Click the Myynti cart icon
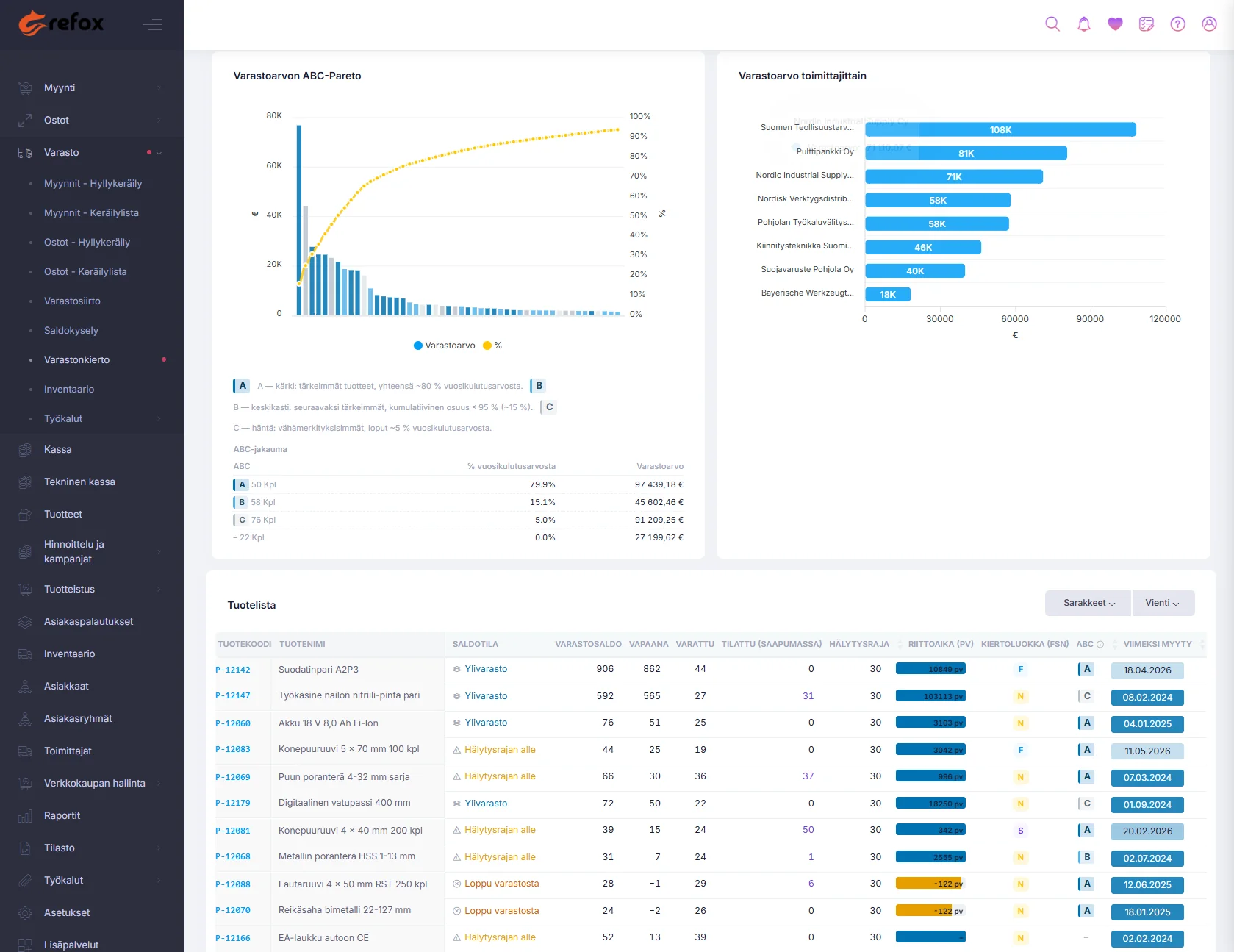The width and height of the screenshot is (1234, 952). 25,88
